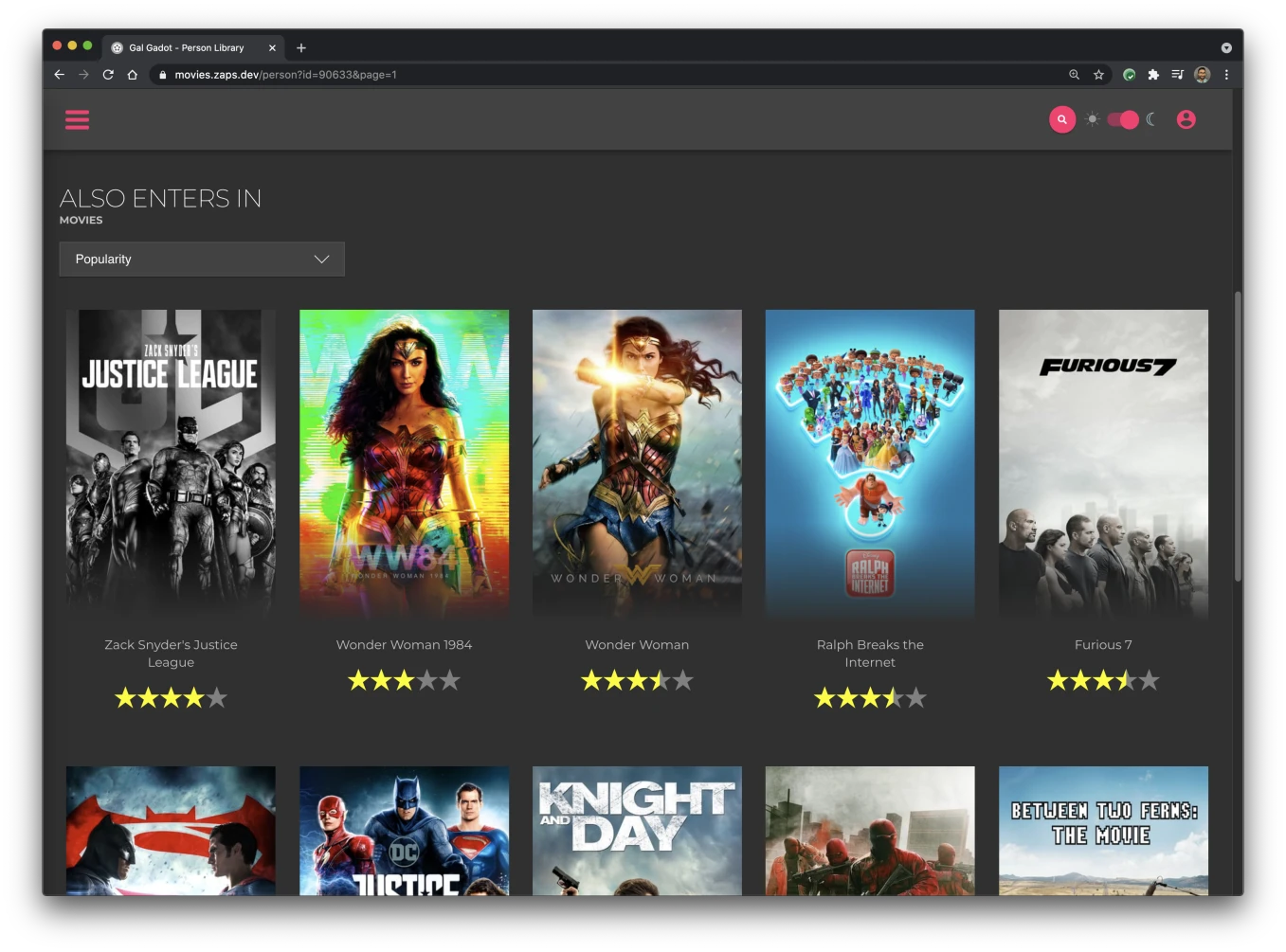
Task: Click Ralph Breaks the Internet title
Action: coord(870,654)
